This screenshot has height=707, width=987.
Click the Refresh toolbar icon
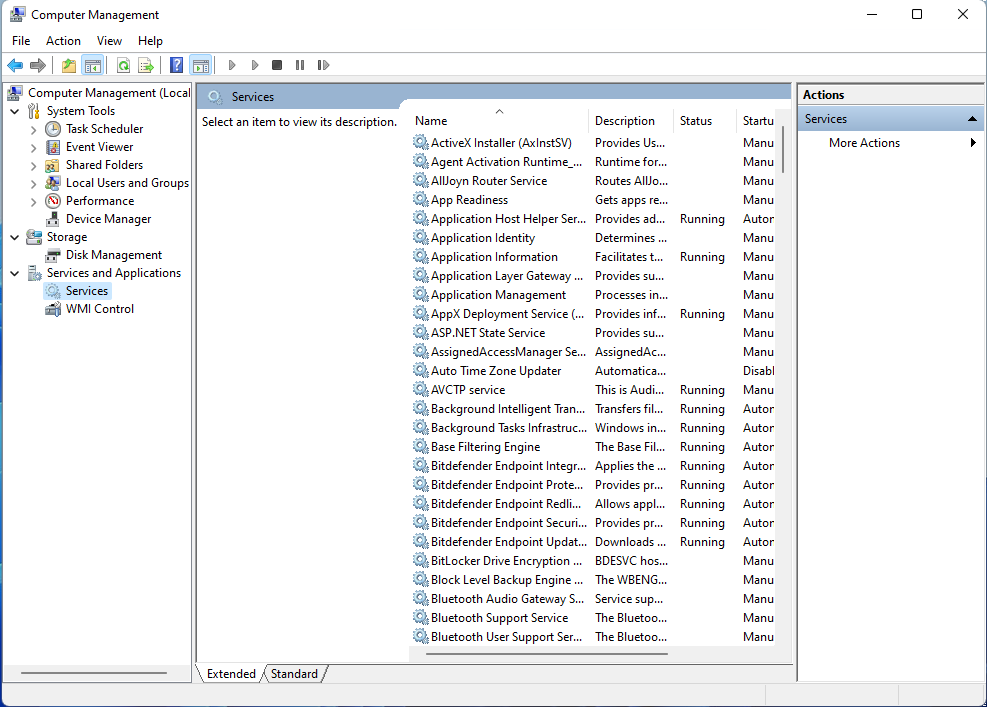tap(123, 65)
